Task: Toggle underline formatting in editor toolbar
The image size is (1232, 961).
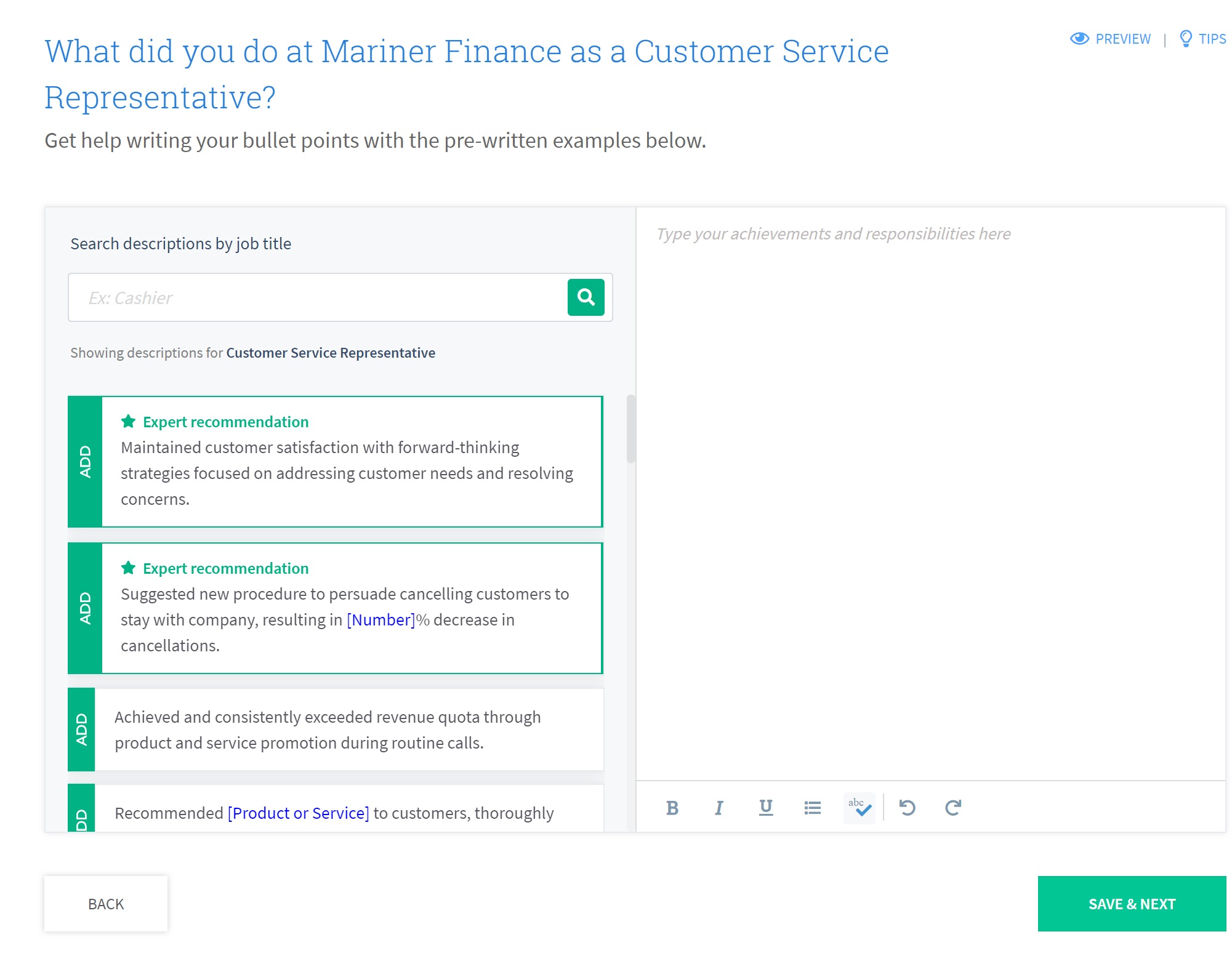Action: [765, 808]
